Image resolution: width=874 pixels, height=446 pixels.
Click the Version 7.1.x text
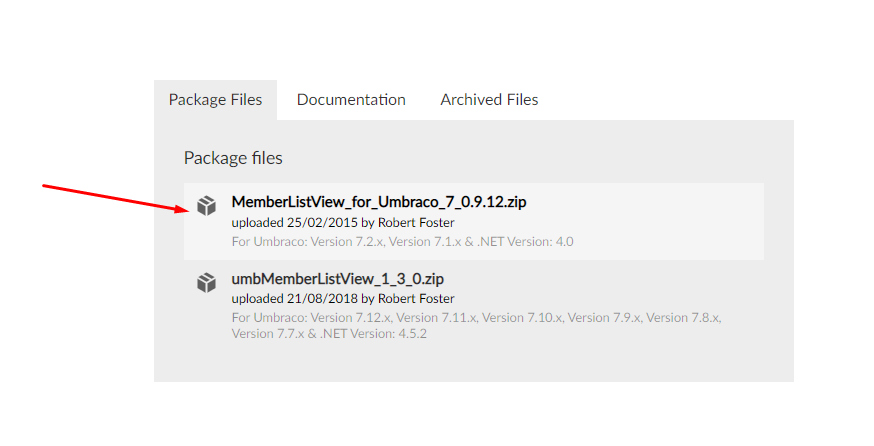point(425,242)
